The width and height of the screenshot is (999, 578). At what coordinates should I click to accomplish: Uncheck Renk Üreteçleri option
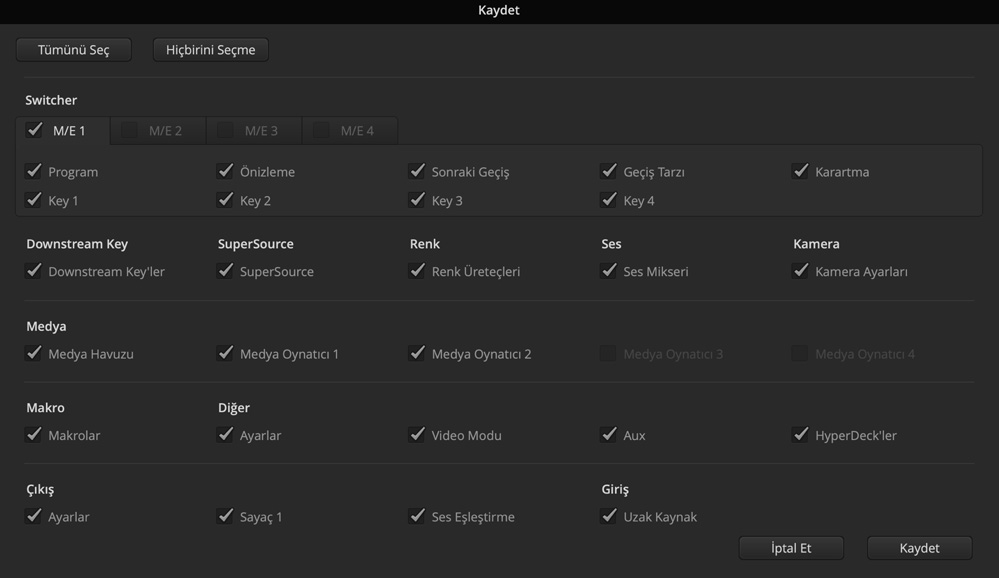(418, 271)
